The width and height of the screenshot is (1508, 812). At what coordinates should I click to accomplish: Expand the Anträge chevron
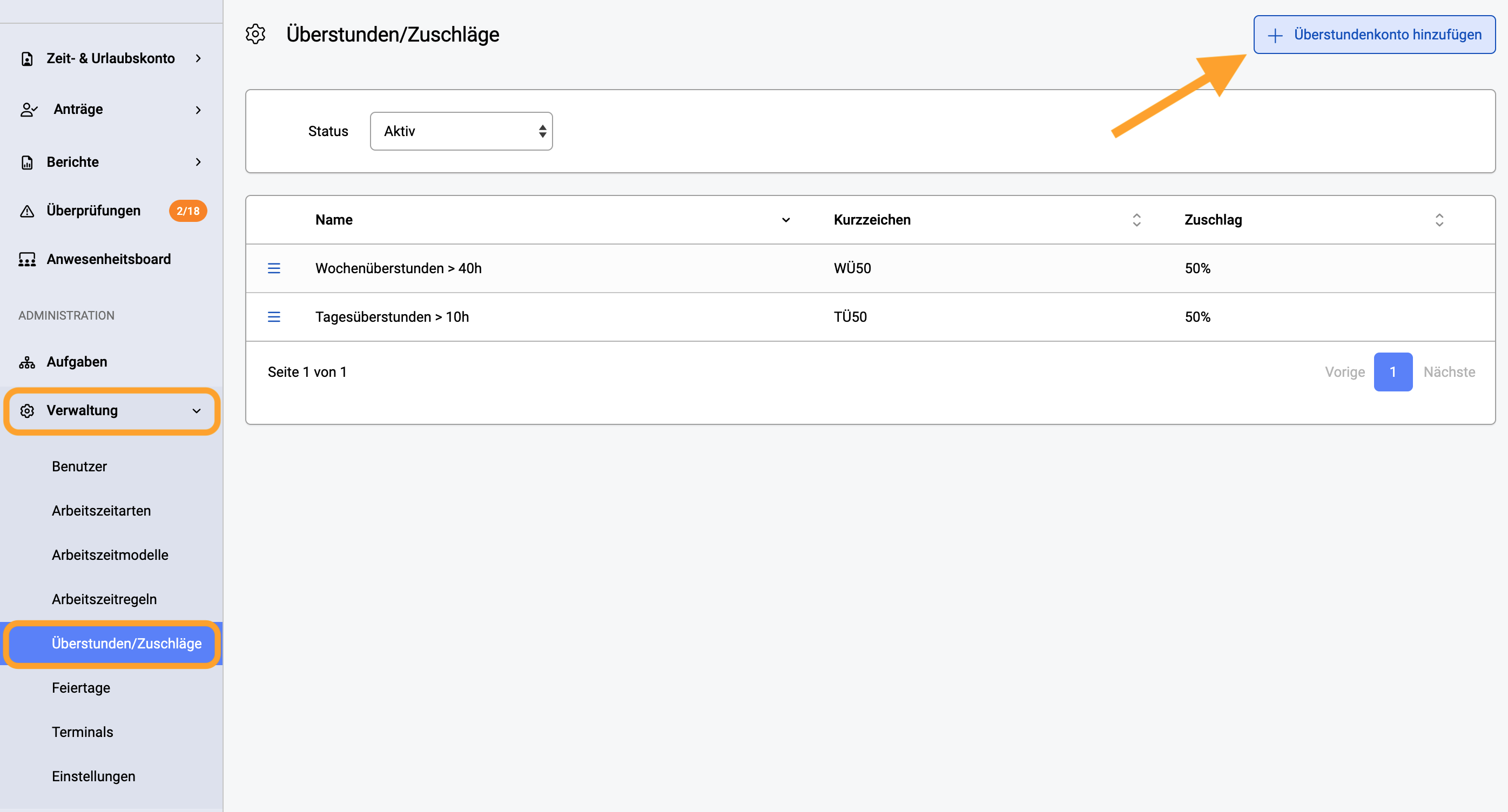coord(198,110)
